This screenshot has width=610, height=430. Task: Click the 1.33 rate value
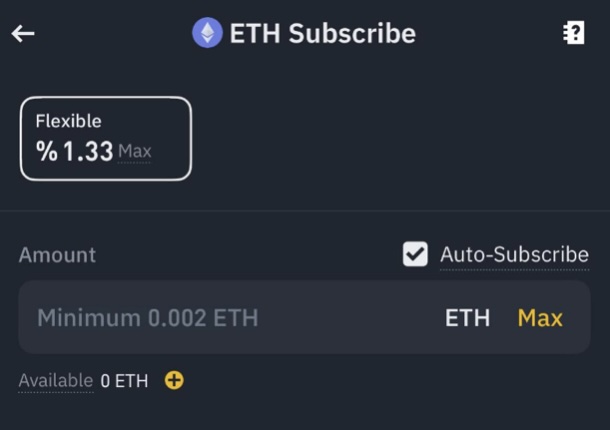click(x=88, y=153)
